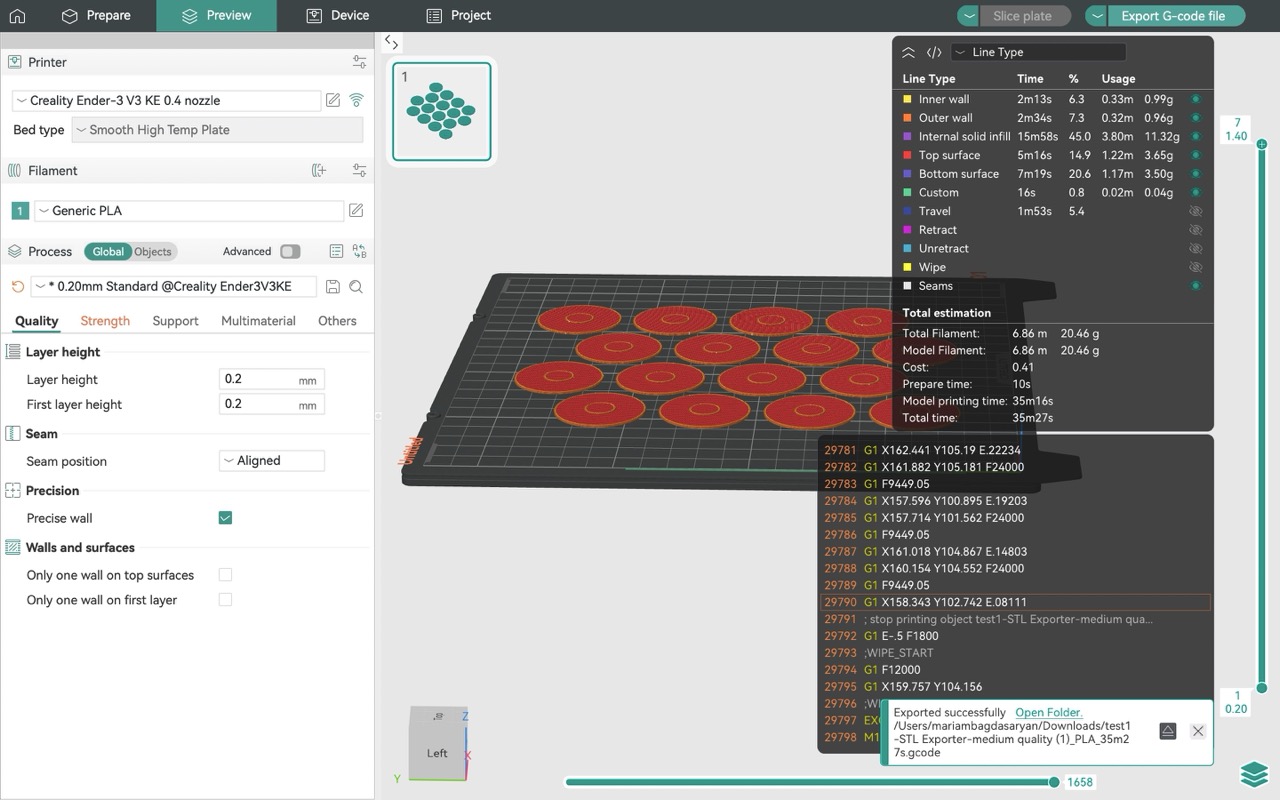The height and width of the screenshot is (800, 1280).
Task: Edit the Generic PLA filament preset
Action: pyautogui.click(x=356, y=211)
